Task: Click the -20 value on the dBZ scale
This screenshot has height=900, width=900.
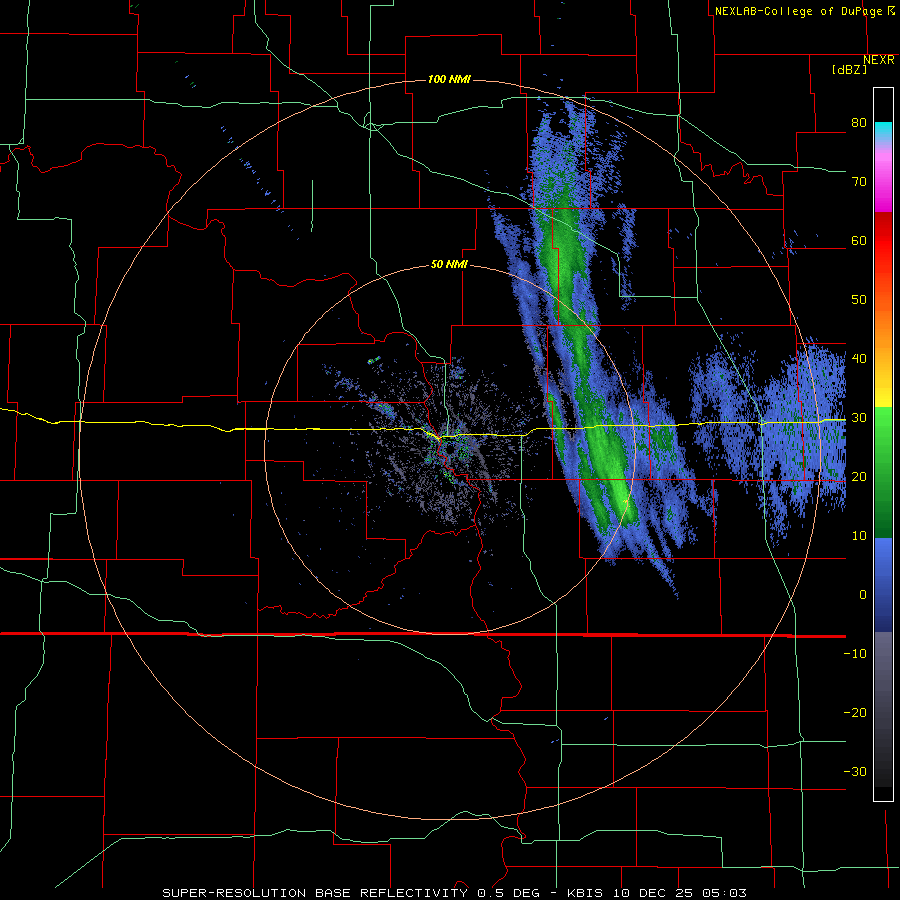Action: [x=855, y=713]
